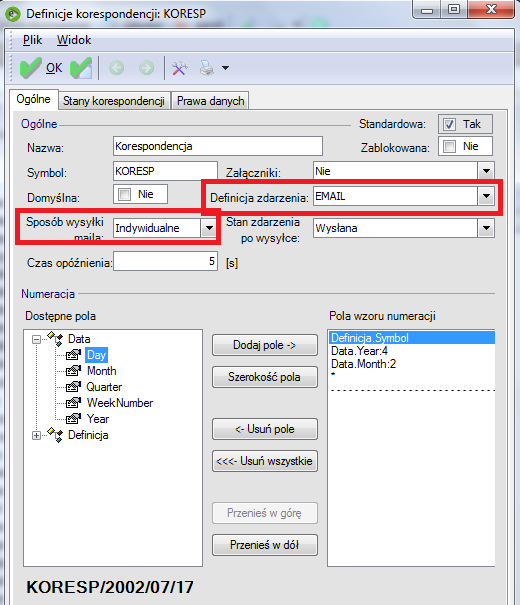The width and height of the screenshot is (520, 605).
Task: Switch to the Ogólne tab
Action: 34,99
